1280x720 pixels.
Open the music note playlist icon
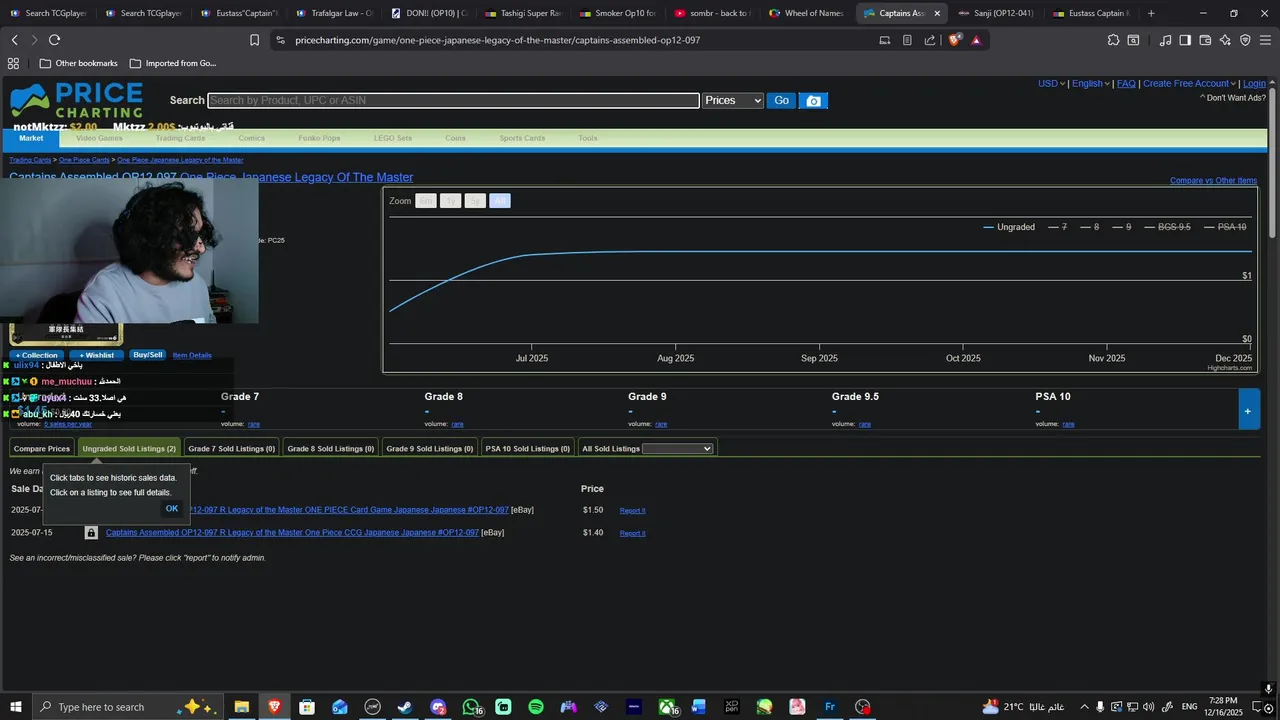coord(1165,40)
